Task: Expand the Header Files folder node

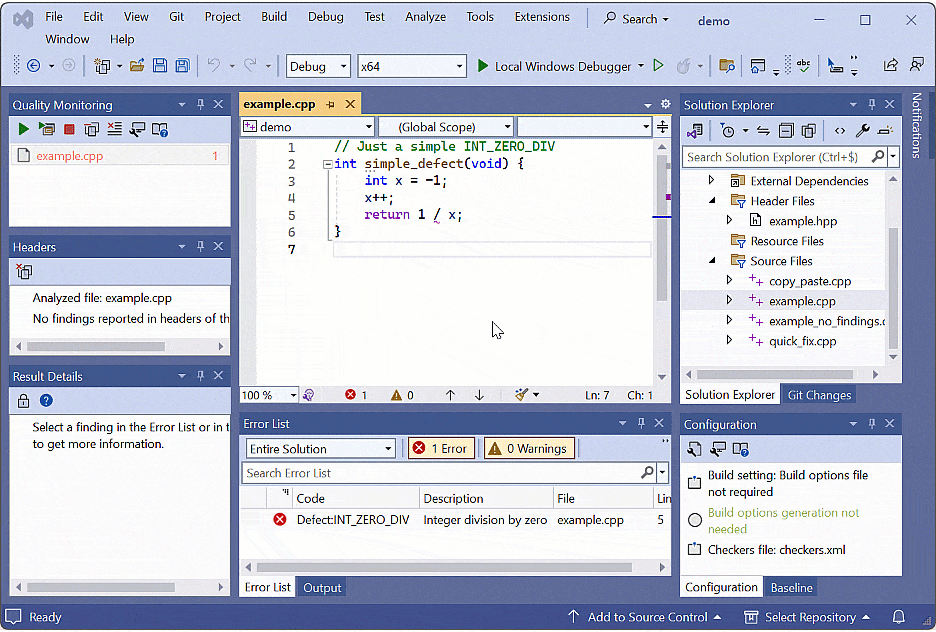Action: click(712, 201)
